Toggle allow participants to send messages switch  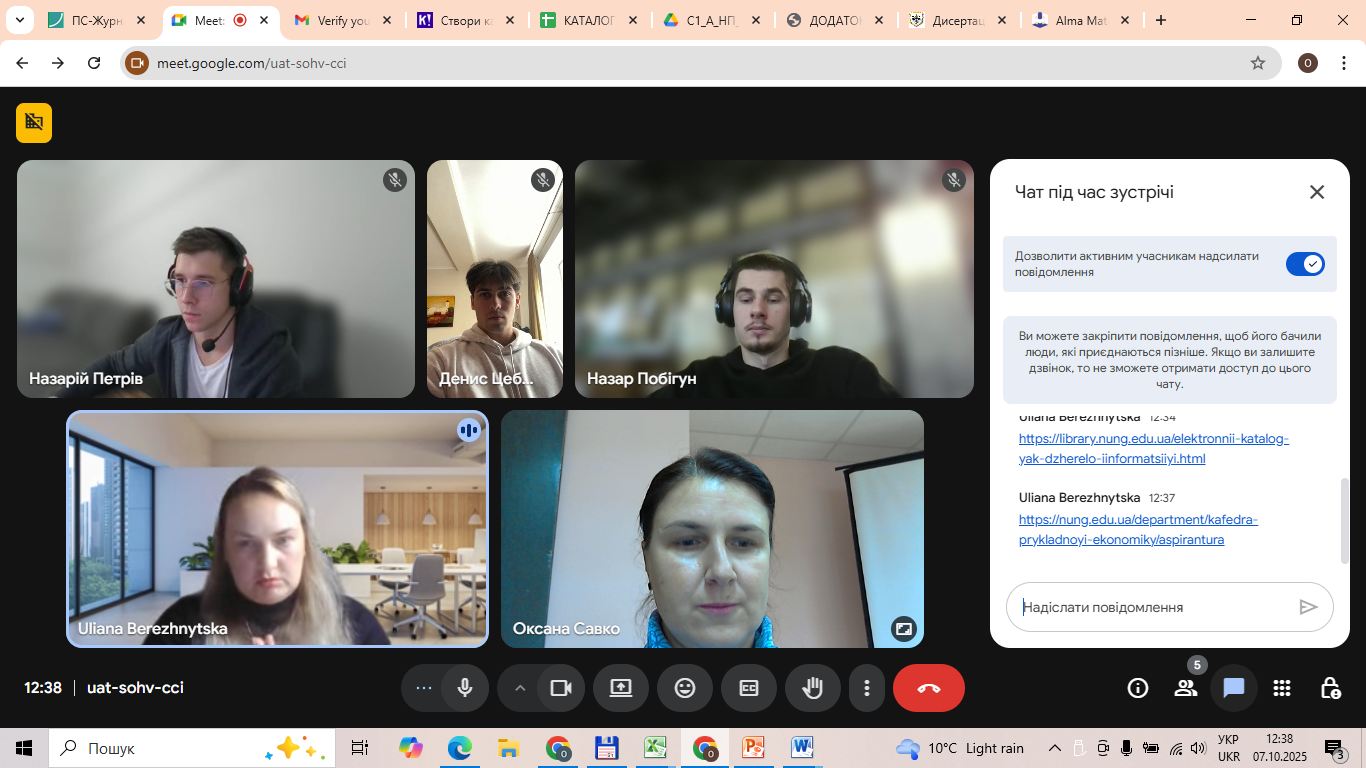1305,264
